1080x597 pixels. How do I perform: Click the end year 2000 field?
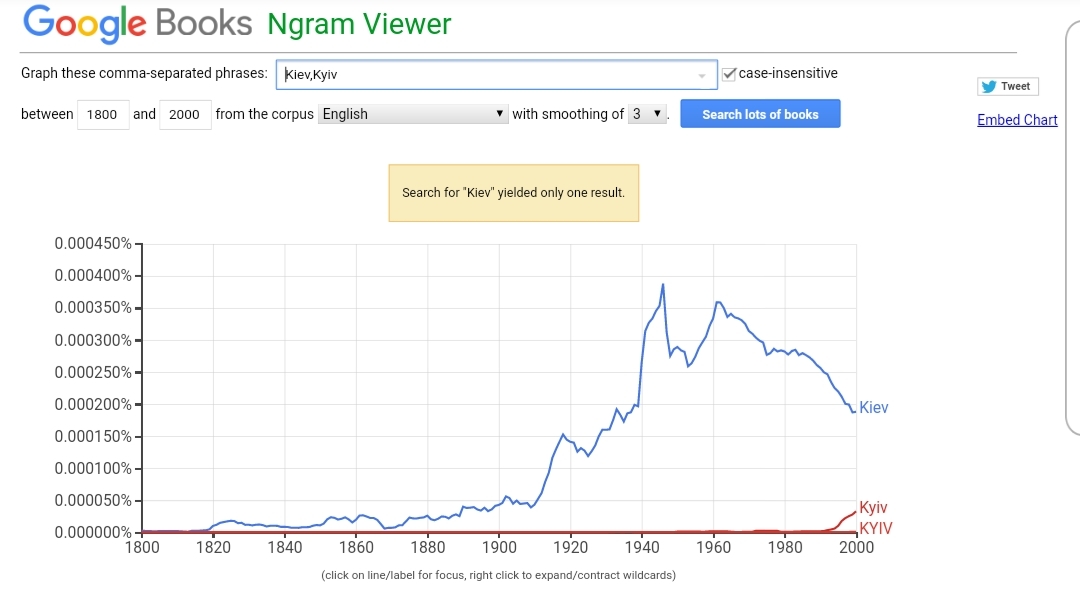point(184,114)
